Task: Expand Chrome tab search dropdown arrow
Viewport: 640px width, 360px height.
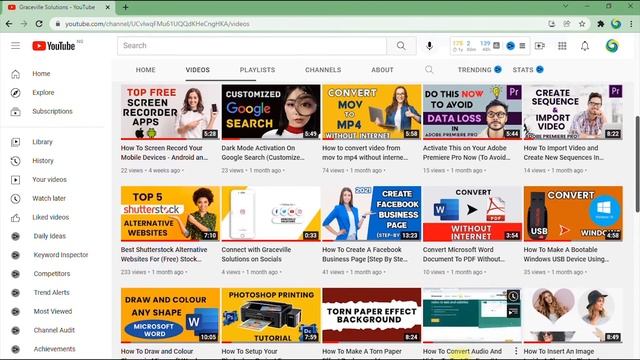Action: tap(565, 6)
